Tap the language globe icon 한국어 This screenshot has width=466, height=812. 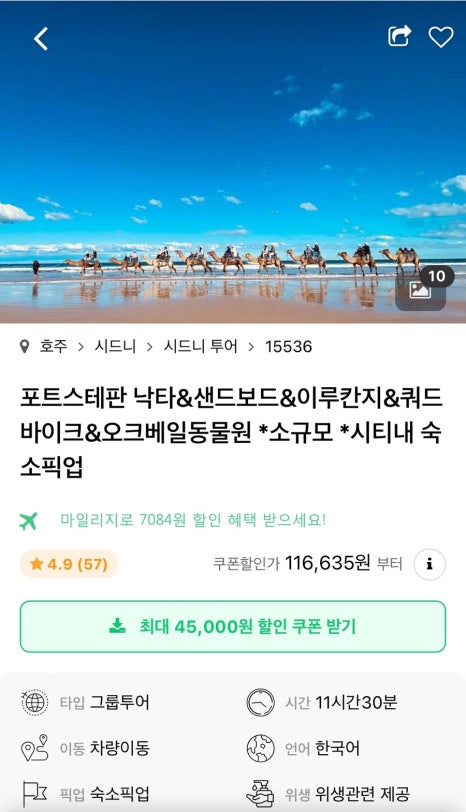click(260, 748)
